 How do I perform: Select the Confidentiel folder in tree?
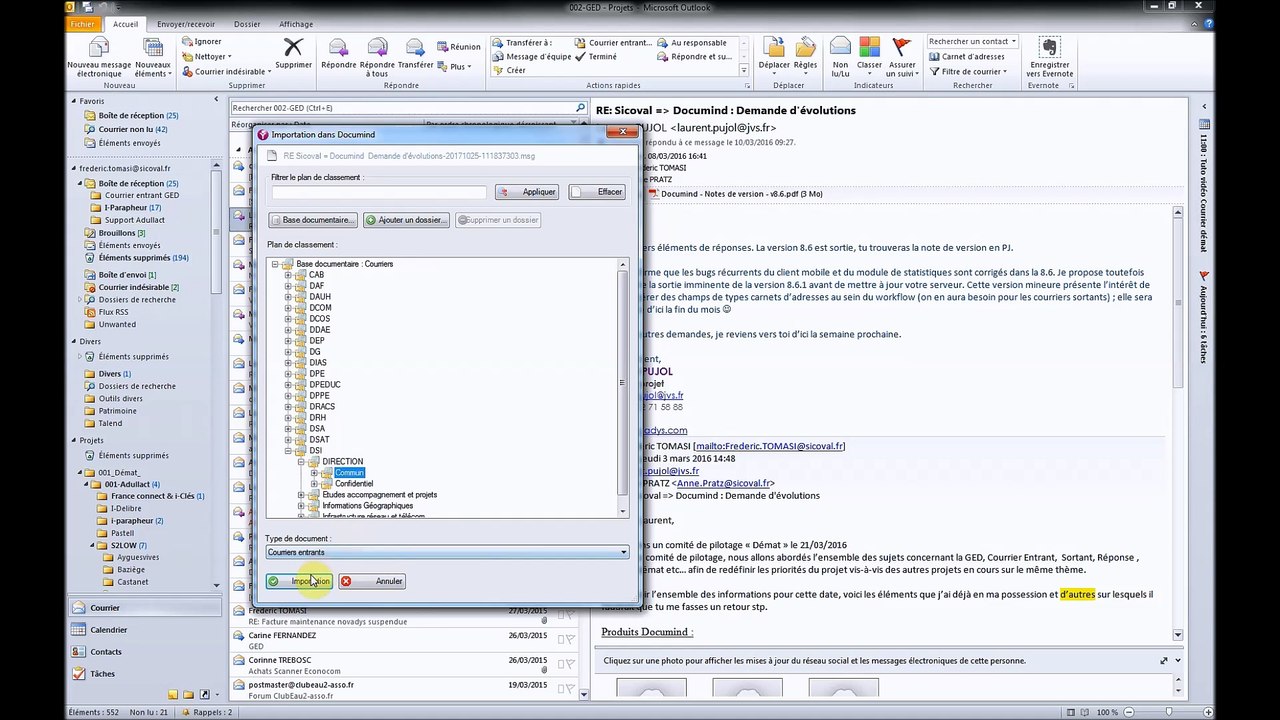click(354, 484)
